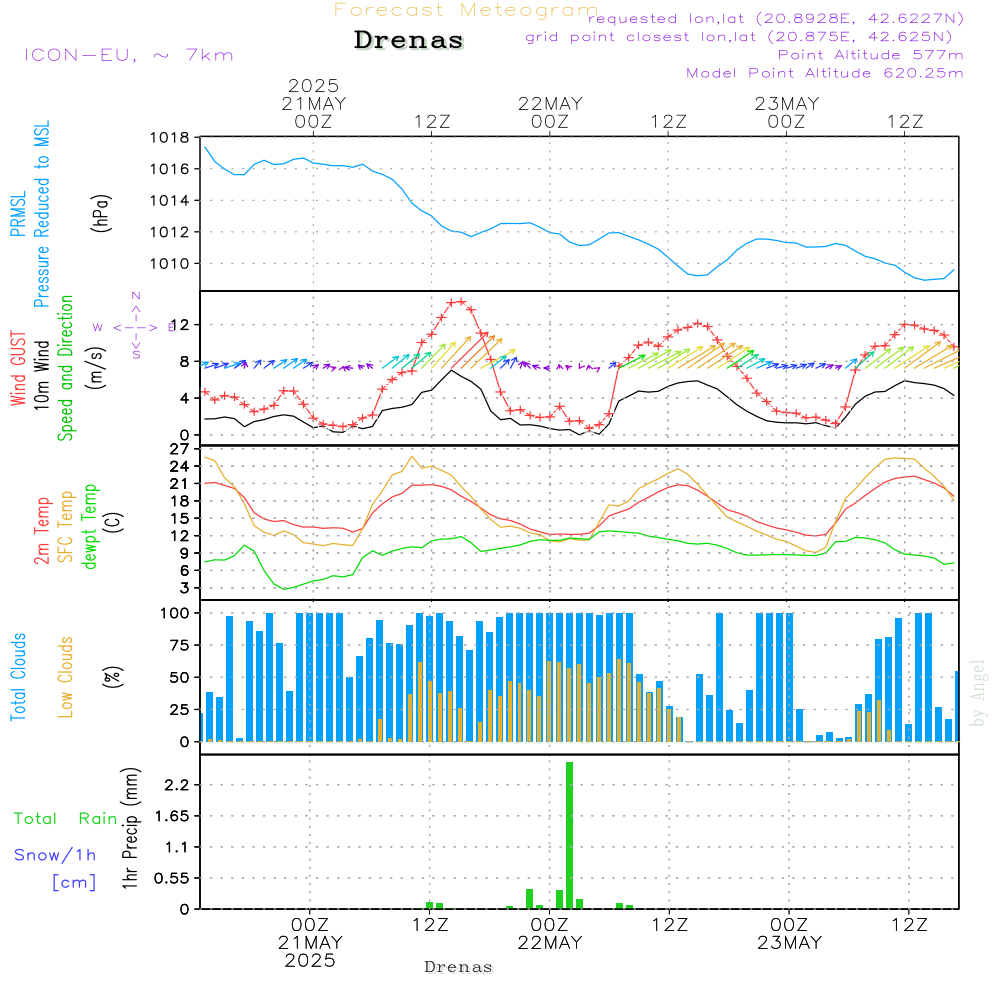The image size is (1000, 1000).
Task: Click the 1018 pressure axis value
Action: pos(170,138)
